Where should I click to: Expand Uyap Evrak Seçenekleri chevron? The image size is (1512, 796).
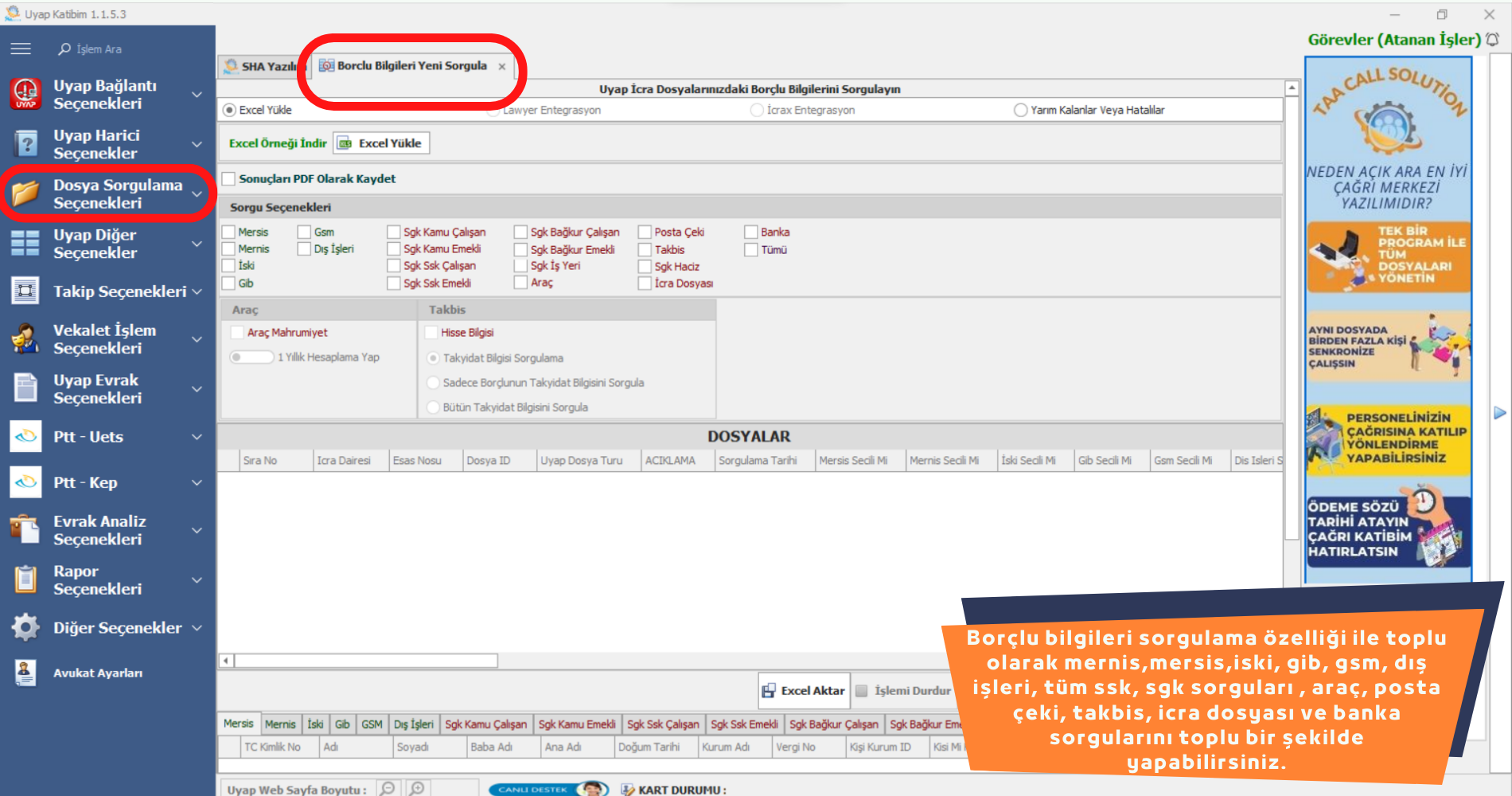coord(197,388)
